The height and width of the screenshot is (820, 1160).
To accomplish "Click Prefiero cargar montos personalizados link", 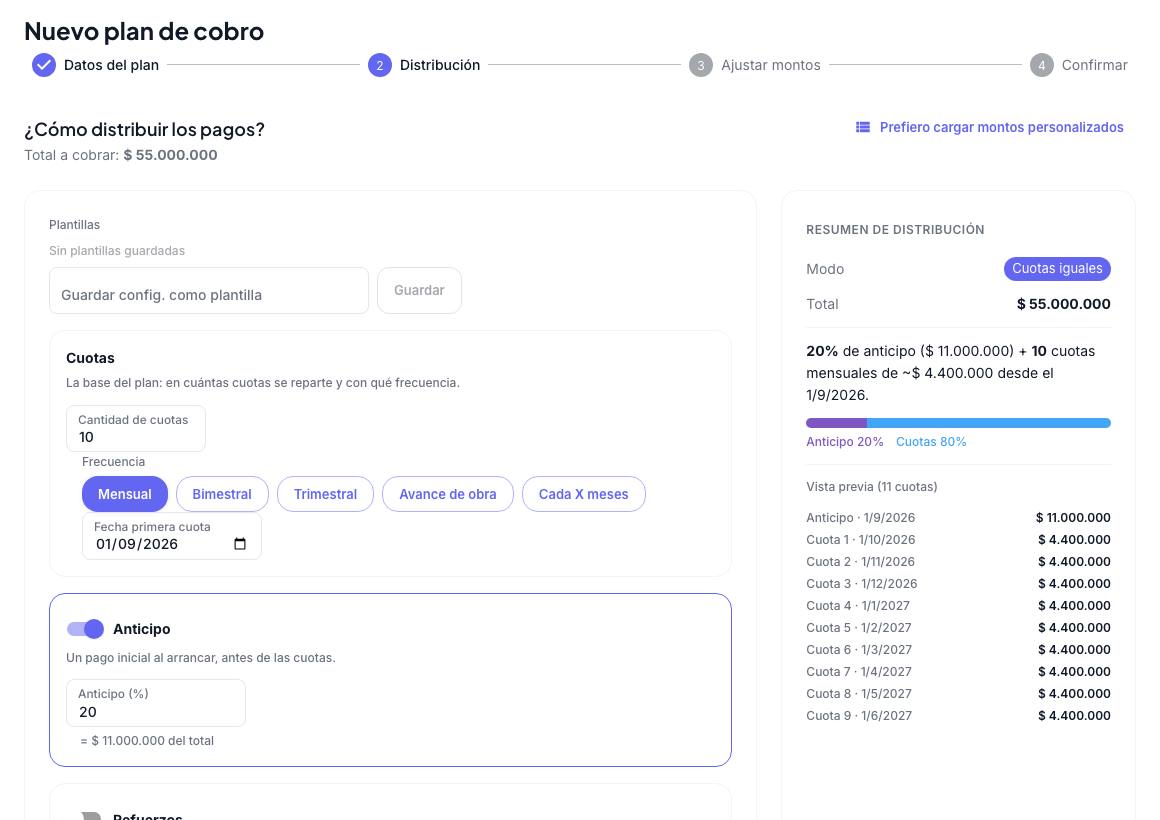I will [1002, 127].
